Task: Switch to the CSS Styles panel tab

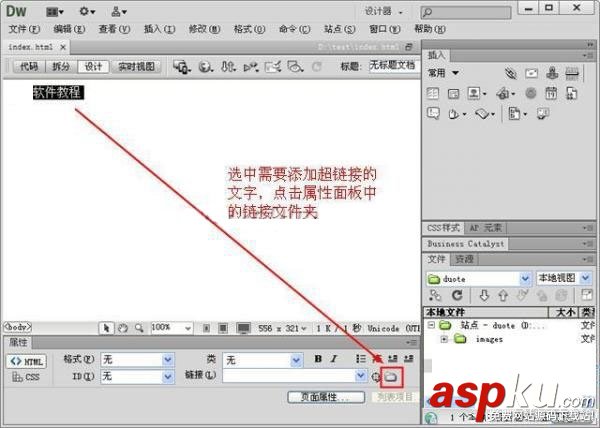Action: click(x=443, y=228)
